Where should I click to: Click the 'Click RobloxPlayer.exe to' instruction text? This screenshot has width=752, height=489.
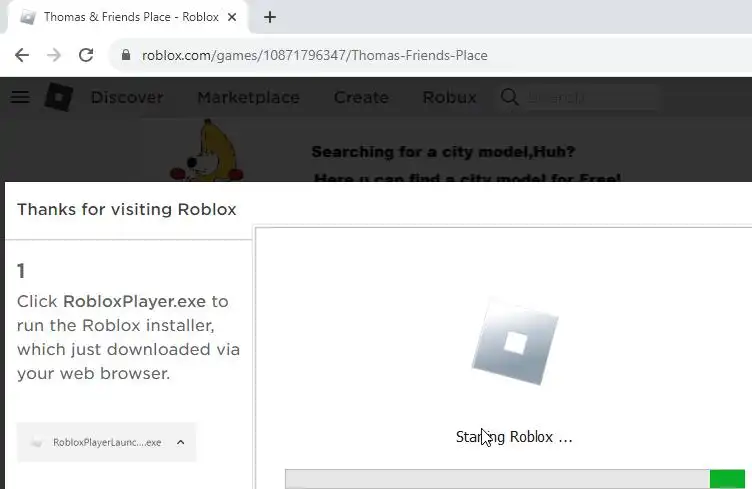point(122,302)
